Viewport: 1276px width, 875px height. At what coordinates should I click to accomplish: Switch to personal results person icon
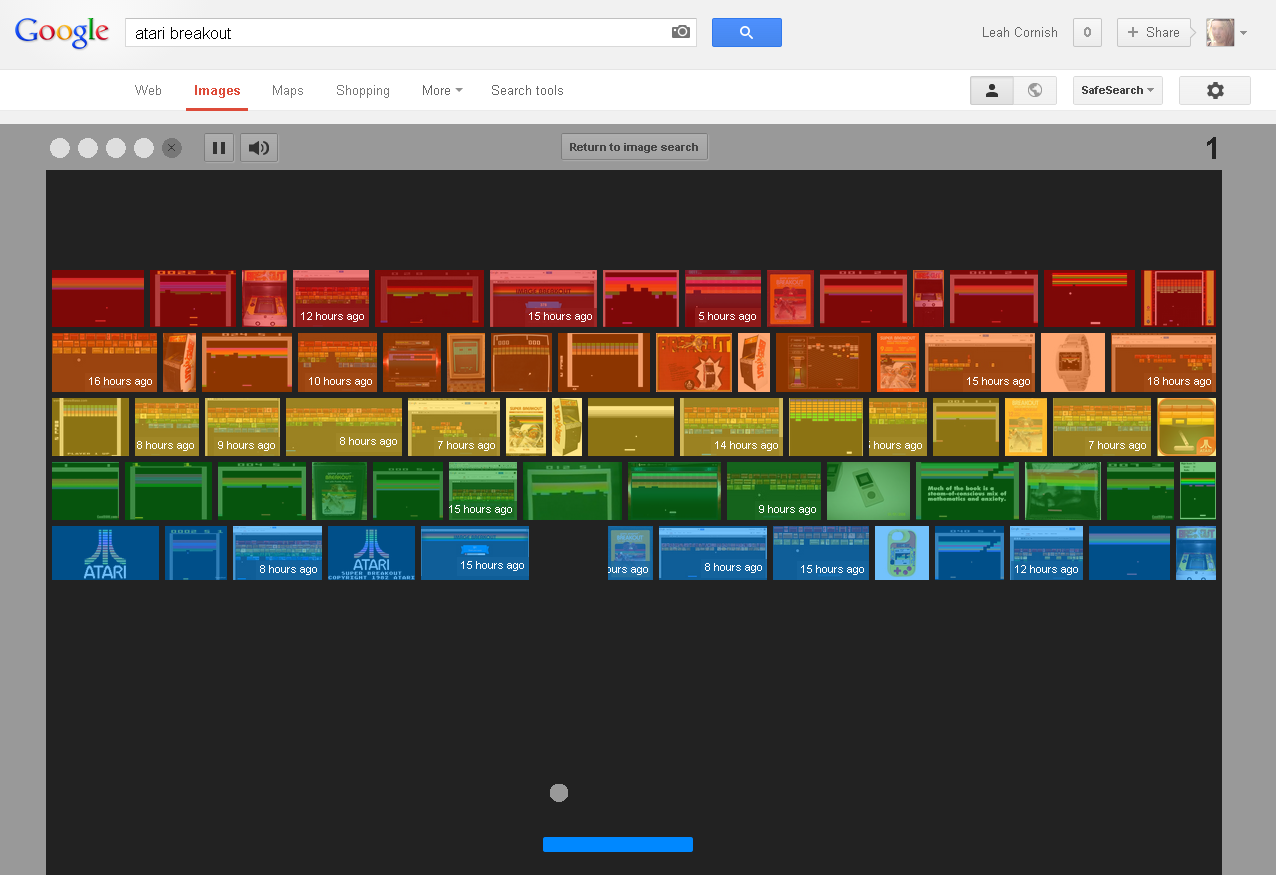[992, 90]
